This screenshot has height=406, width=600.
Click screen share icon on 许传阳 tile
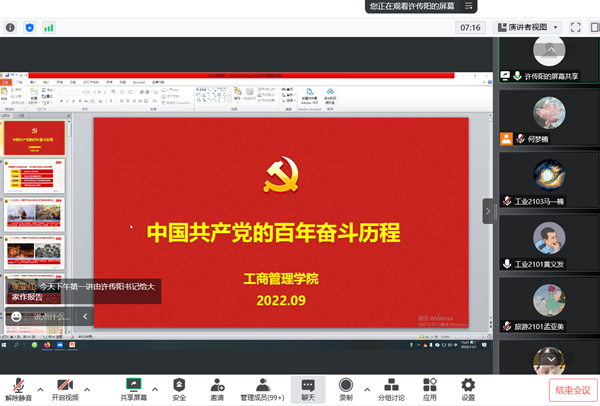[x=505, y=76]
